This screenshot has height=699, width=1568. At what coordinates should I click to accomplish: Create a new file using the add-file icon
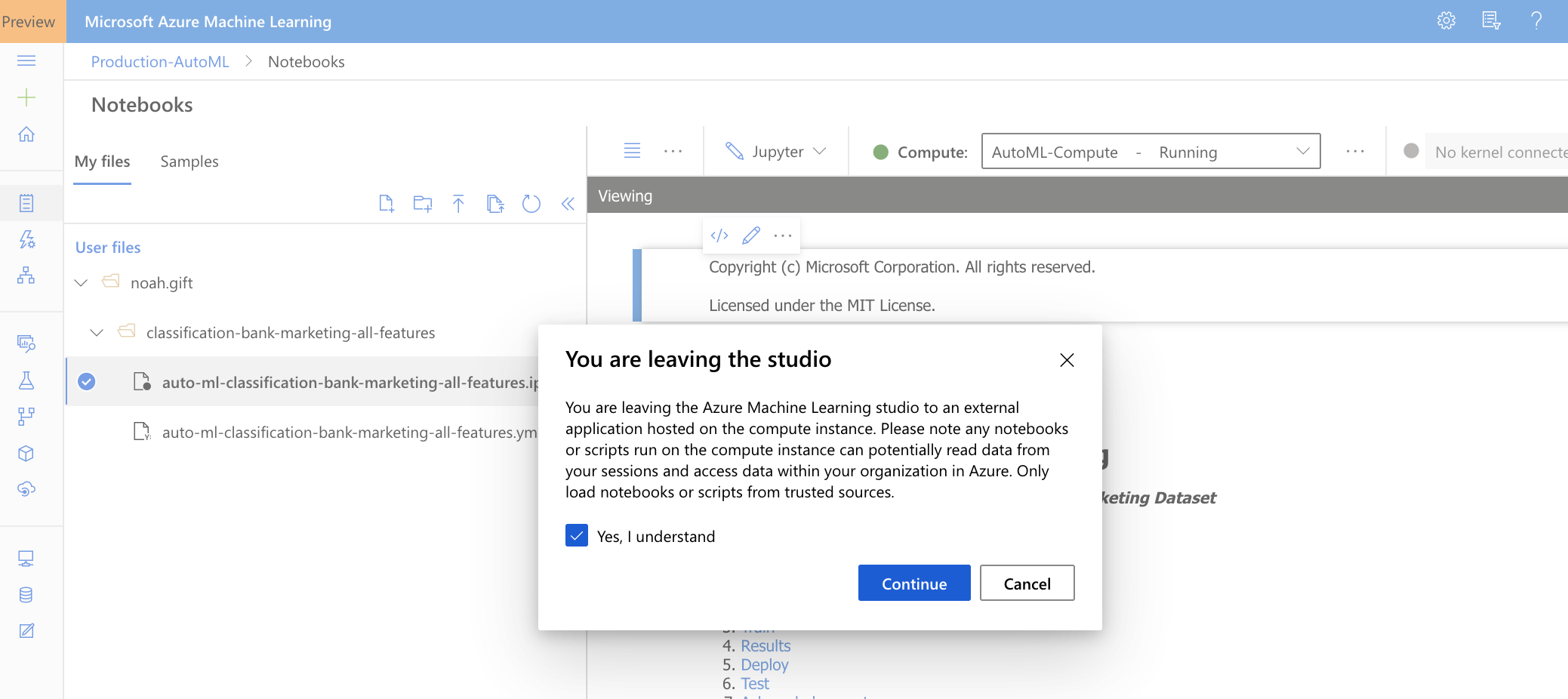(387, 203)
